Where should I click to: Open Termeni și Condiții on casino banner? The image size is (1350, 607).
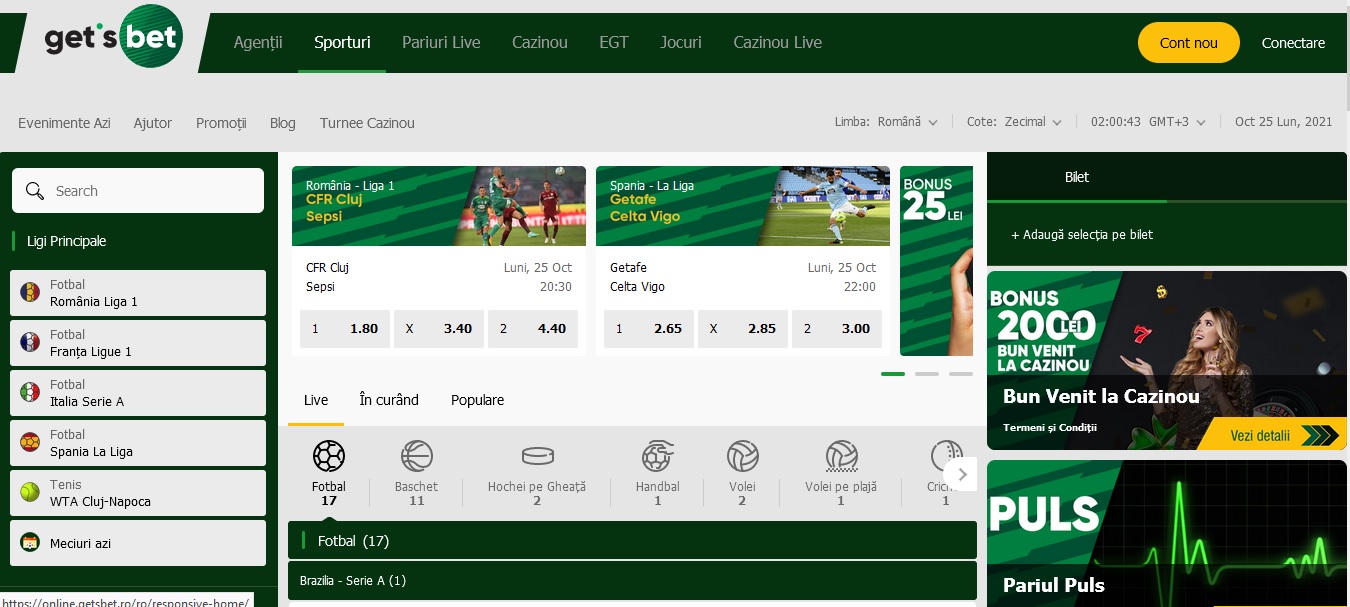pyautogui.click(x=1050, y=427)
